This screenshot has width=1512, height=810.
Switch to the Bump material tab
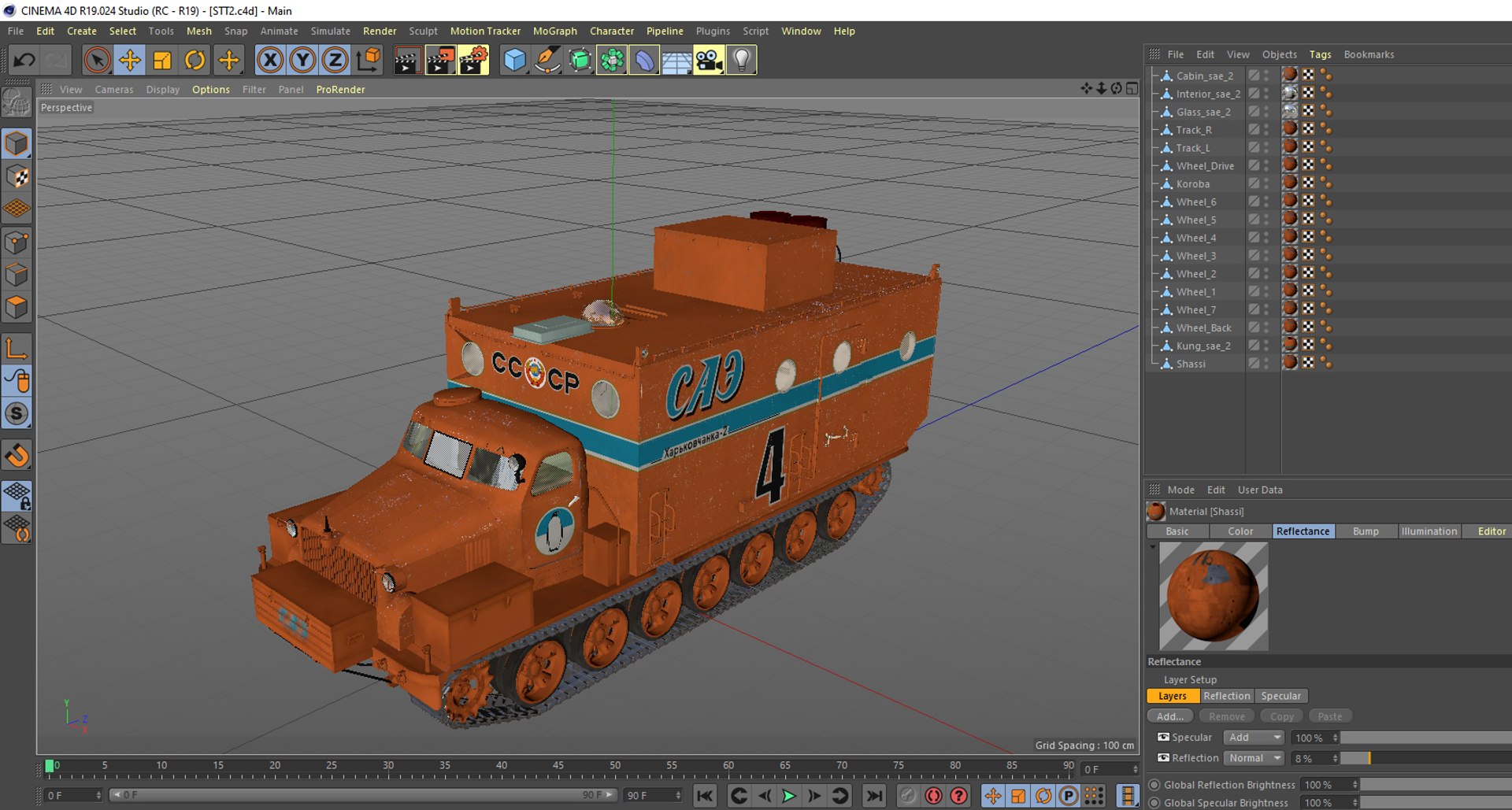point(1366,531)
